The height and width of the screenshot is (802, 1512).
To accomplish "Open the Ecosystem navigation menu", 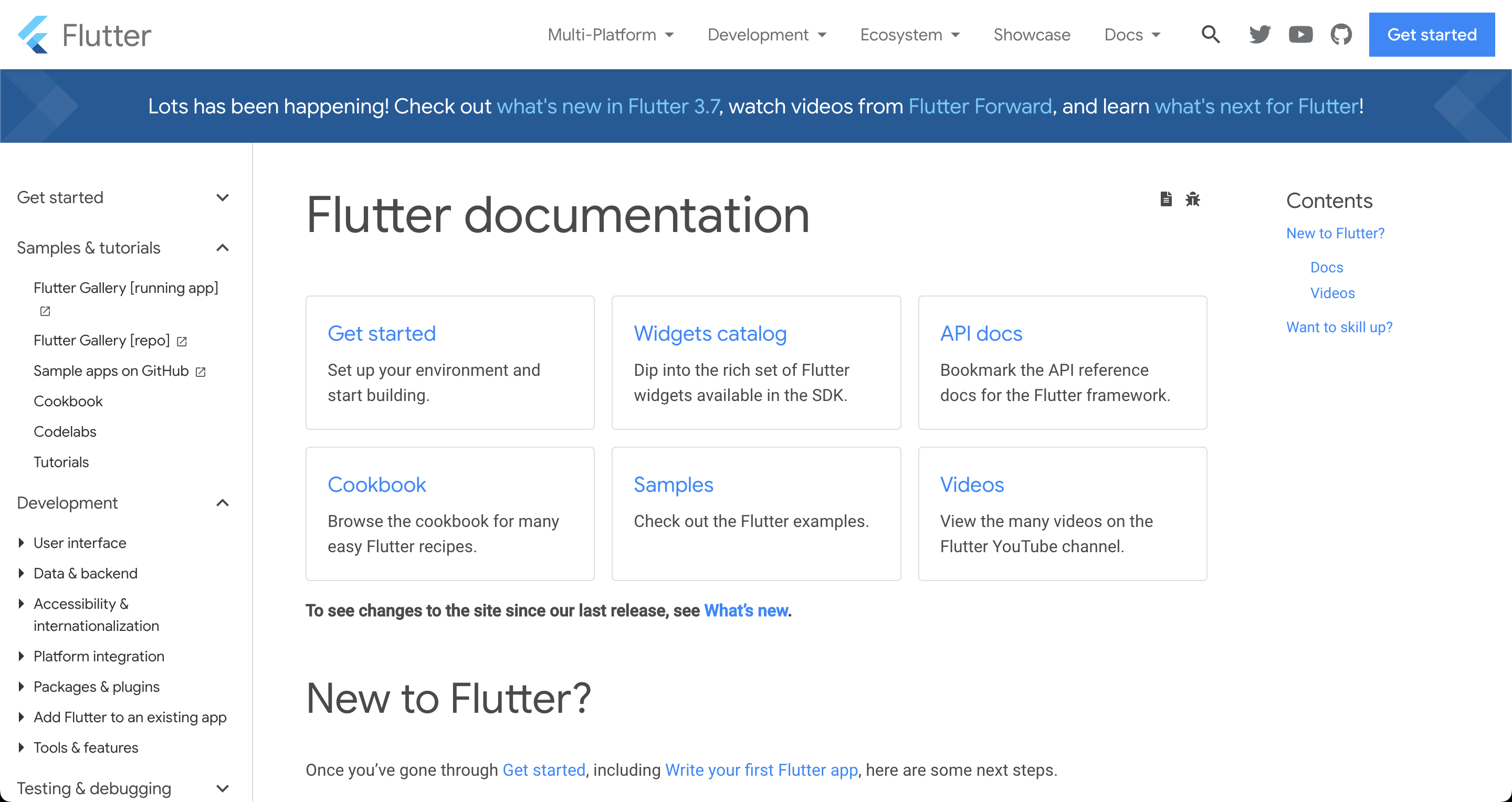I will point(909,35).
